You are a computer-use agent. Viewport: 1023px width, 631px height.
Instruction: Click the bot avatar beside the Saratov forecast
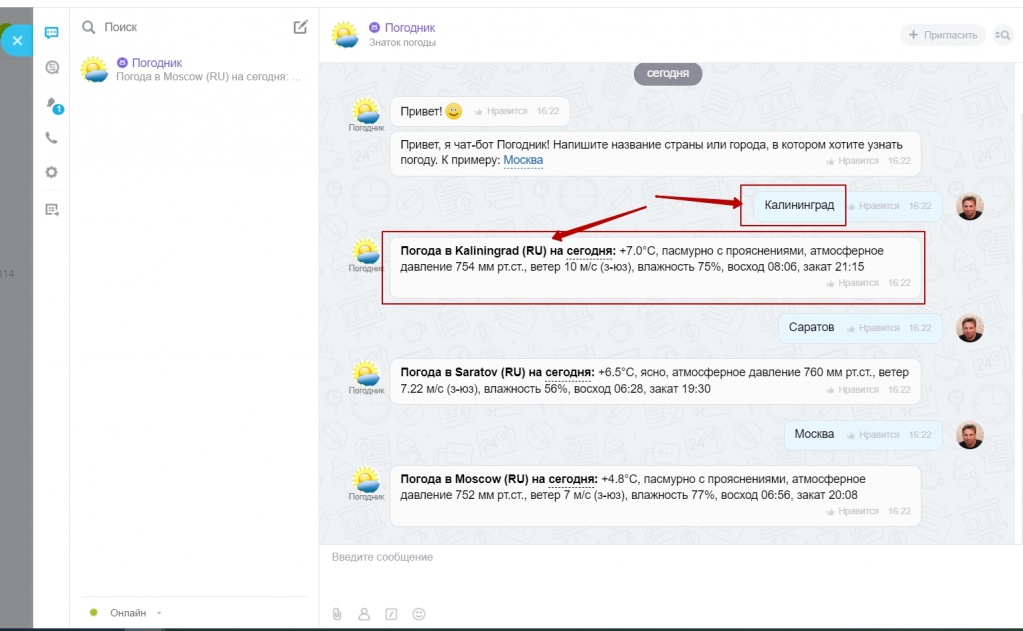pos(366,373)
